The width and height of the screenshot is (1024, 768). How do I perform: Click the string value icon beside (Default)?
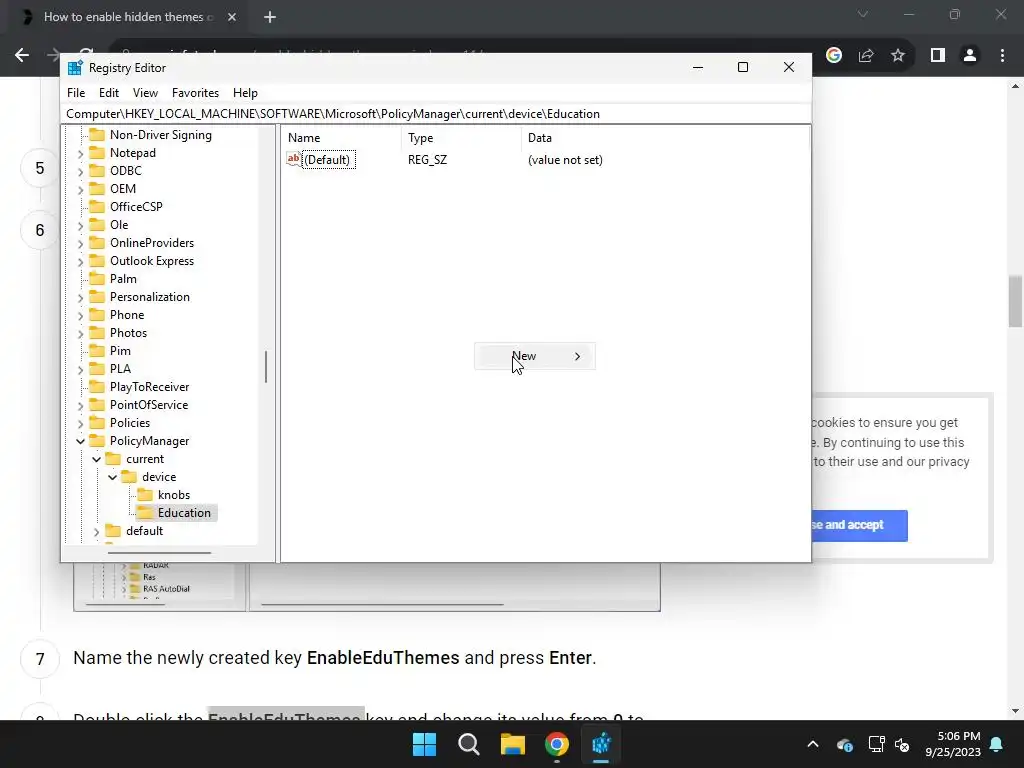[294, 159]
